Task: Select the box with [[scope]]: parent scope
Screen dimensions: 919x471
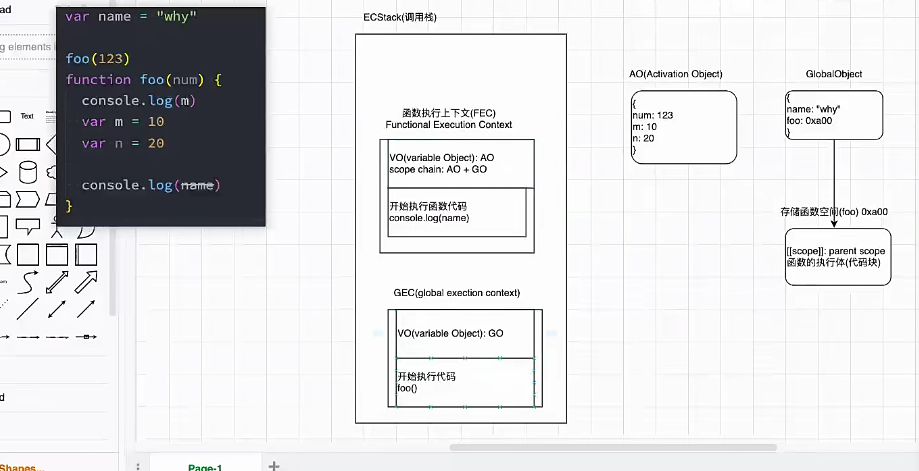Action: point(838,257)
